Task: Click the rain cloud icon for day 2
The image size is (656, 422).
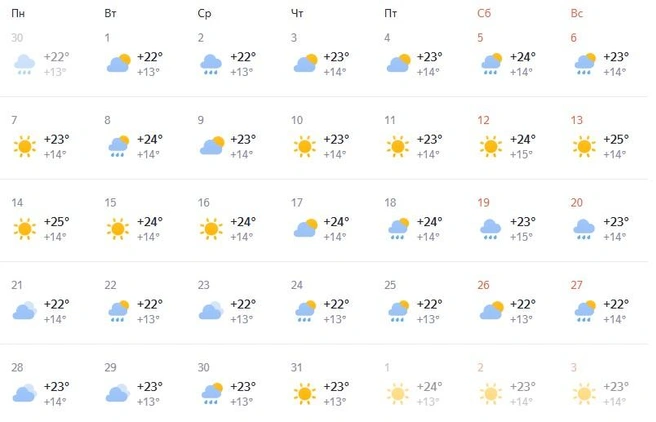Action: coord(210,64)
